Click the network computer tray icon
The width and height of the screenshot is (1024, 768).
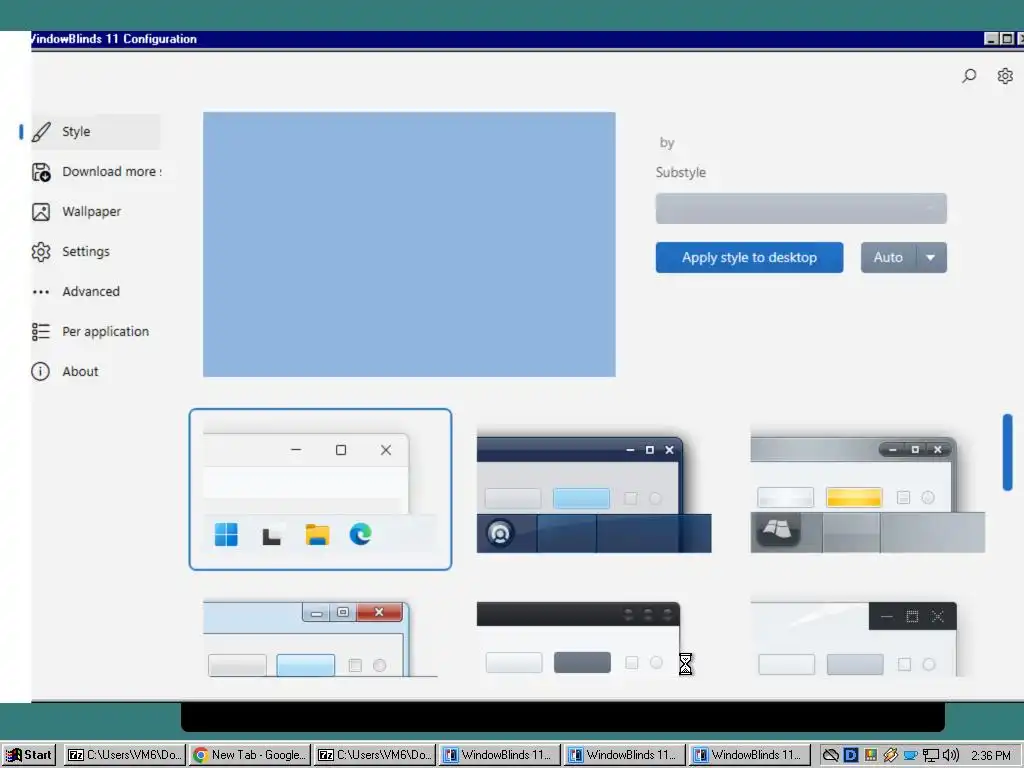click(931, 756)
